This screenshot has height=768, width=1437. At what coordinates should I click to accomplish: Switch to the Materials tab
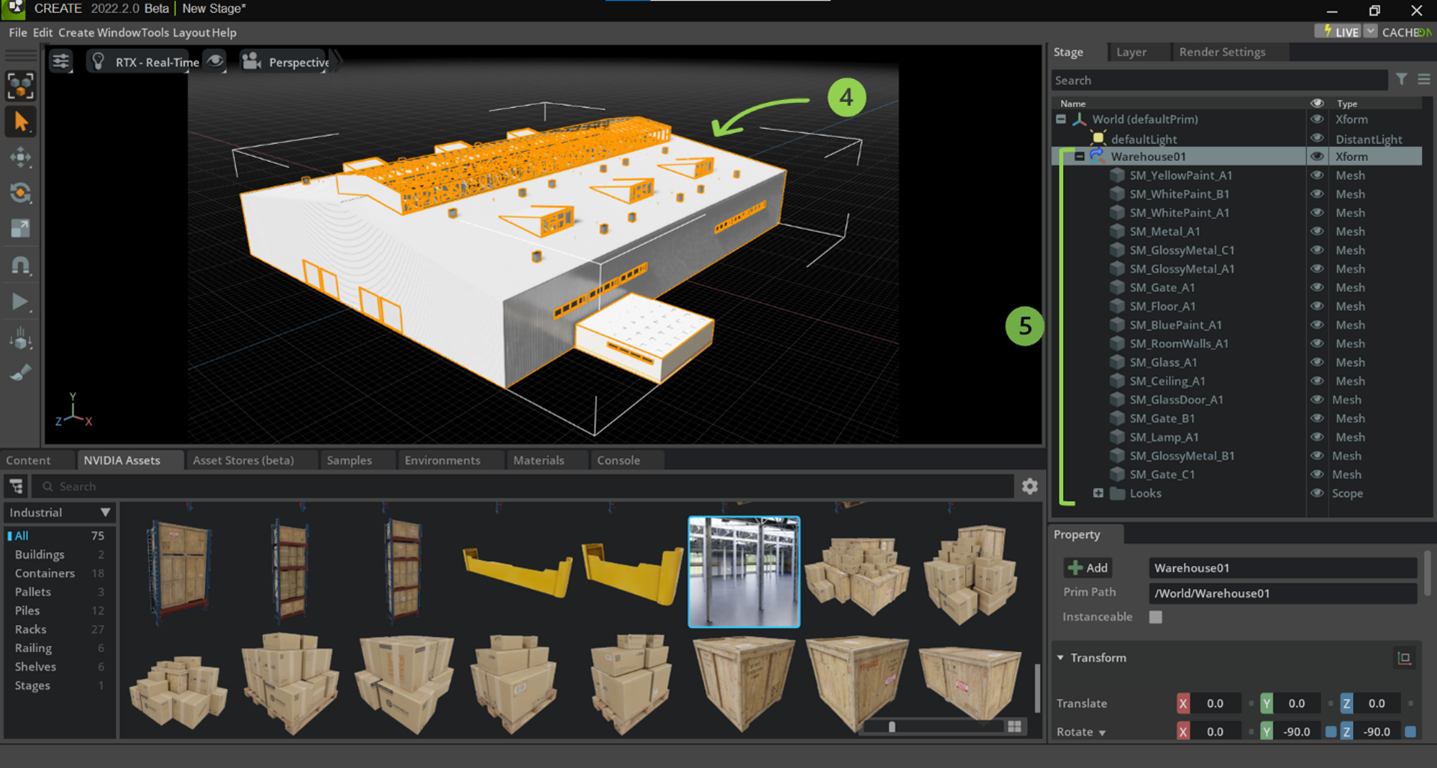click(538, 460)
